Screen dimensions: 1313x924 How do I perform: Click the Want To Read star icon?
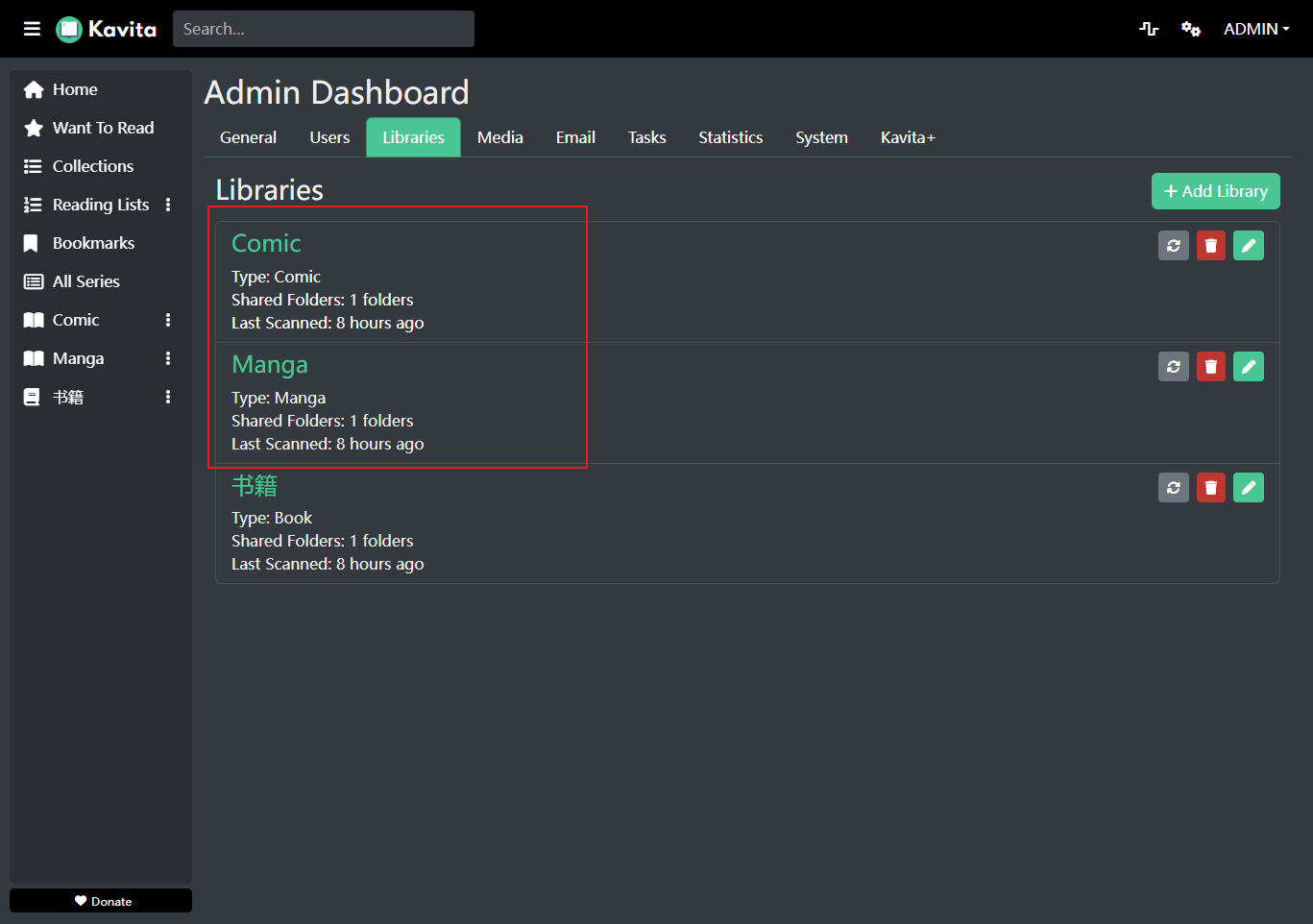click(x=34, y=128)
